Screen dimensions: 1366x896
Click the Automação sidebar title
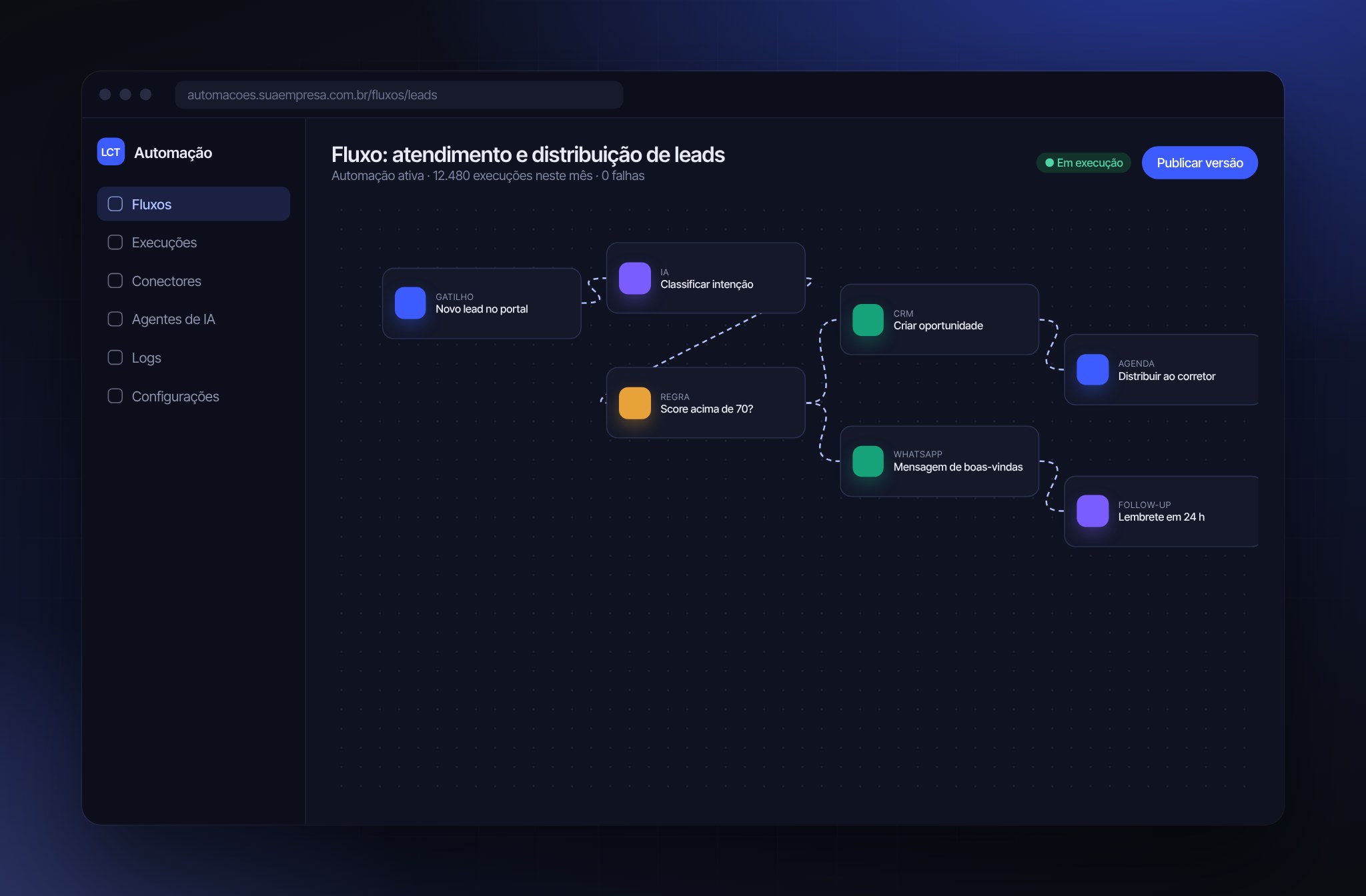[173, 153]
